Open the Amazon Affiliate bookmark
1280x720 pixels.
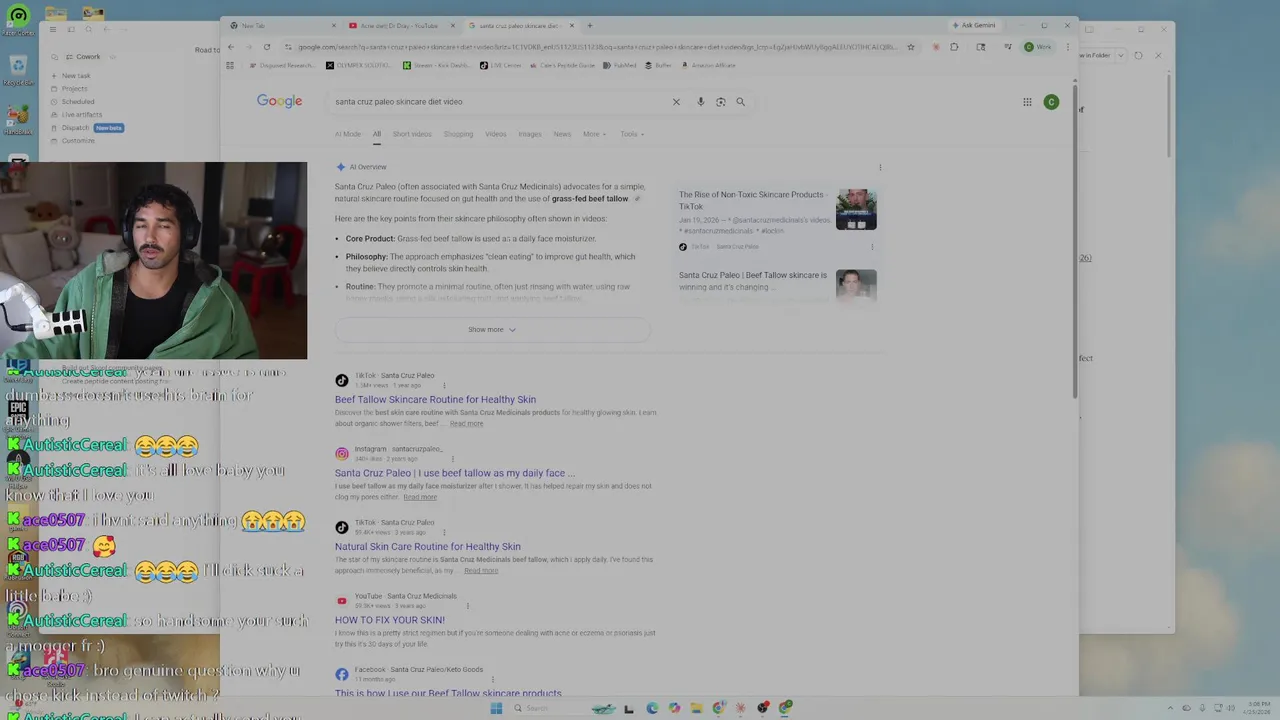710,65
